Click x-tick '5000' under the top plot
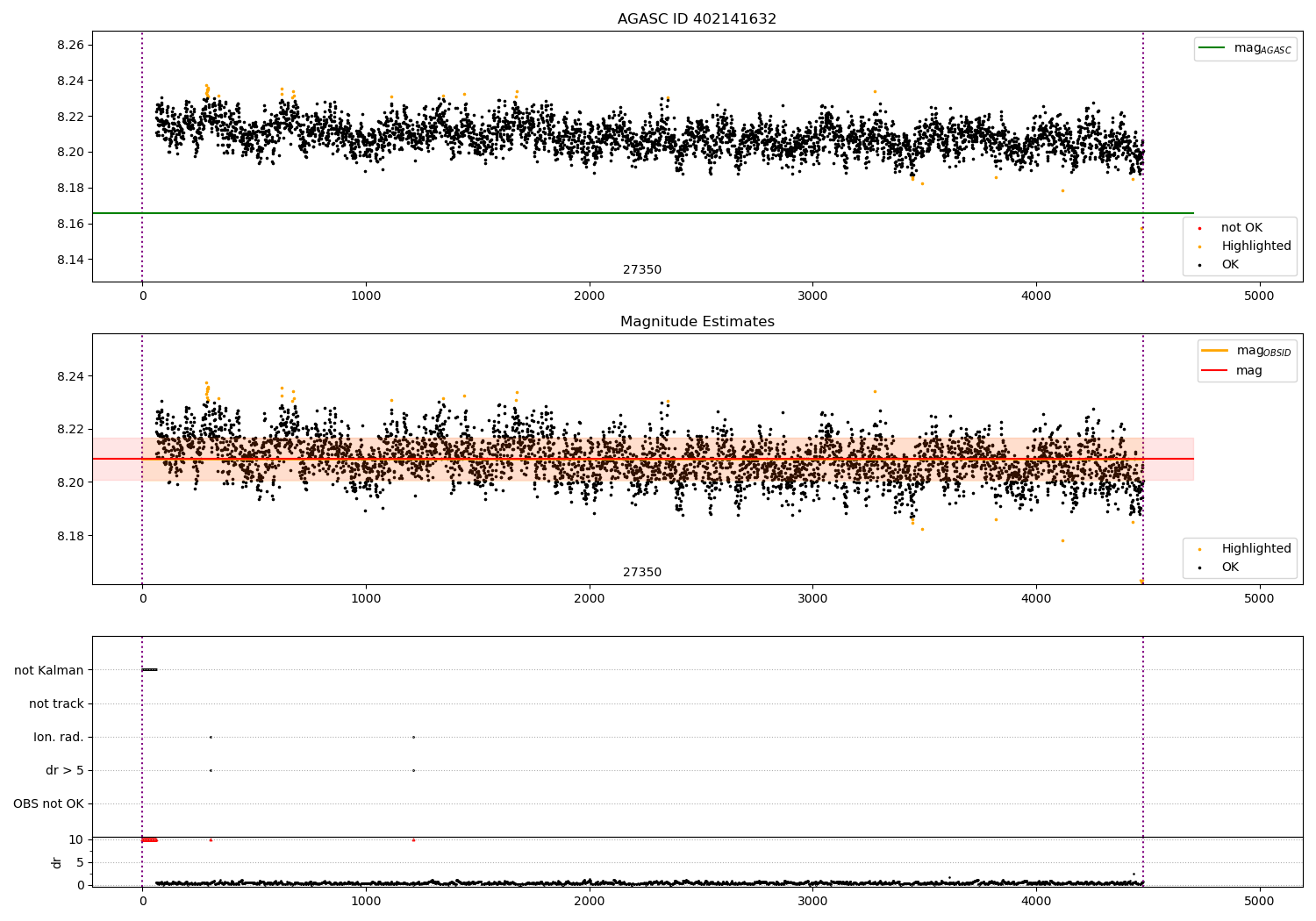The width and height of the screenshot is (1316, 921). pyautogui.click(x=1260, y=296)
